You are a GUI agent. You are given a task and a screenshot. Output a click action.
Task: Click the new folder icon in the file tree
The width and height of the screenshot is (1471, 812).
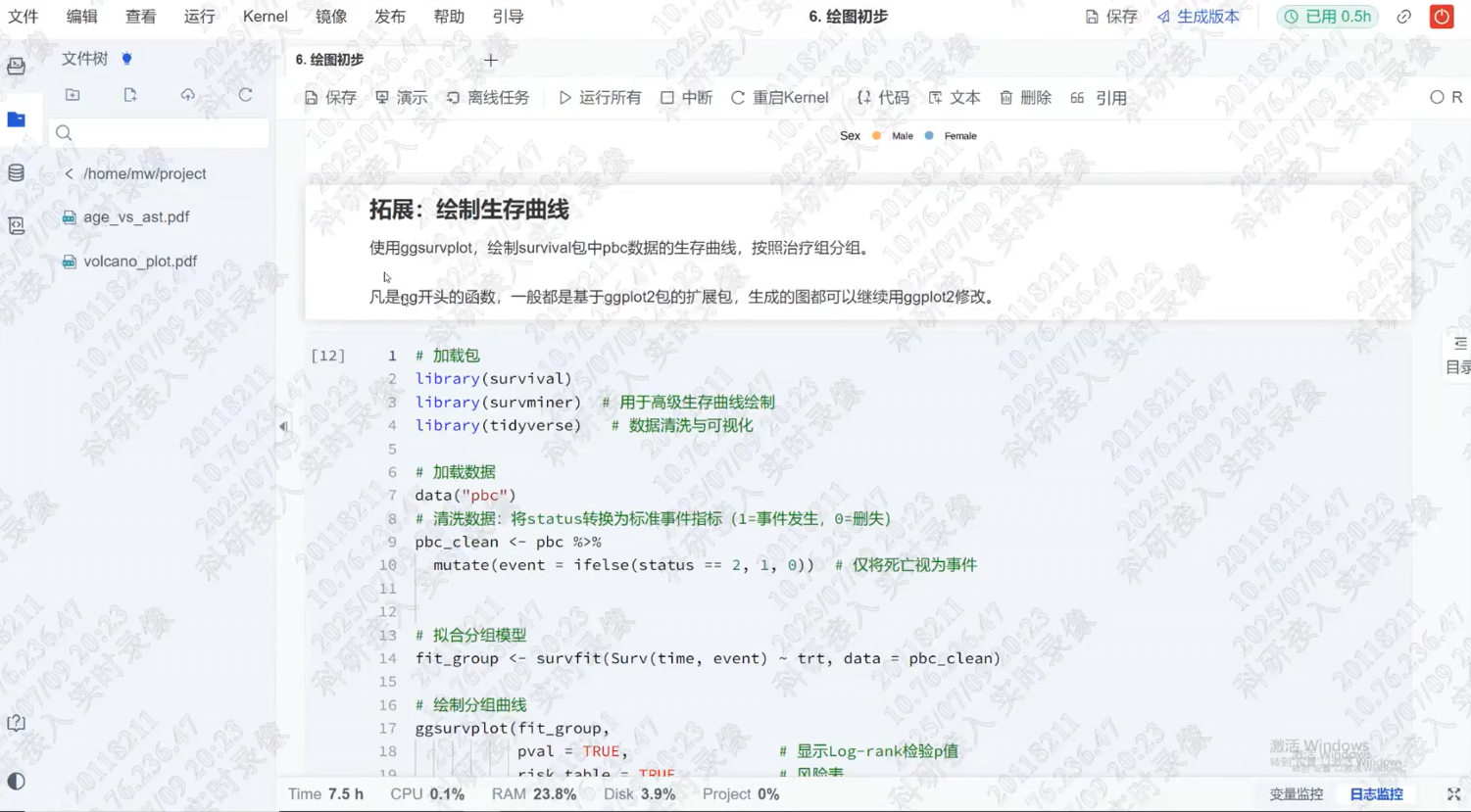pos(73,95)
